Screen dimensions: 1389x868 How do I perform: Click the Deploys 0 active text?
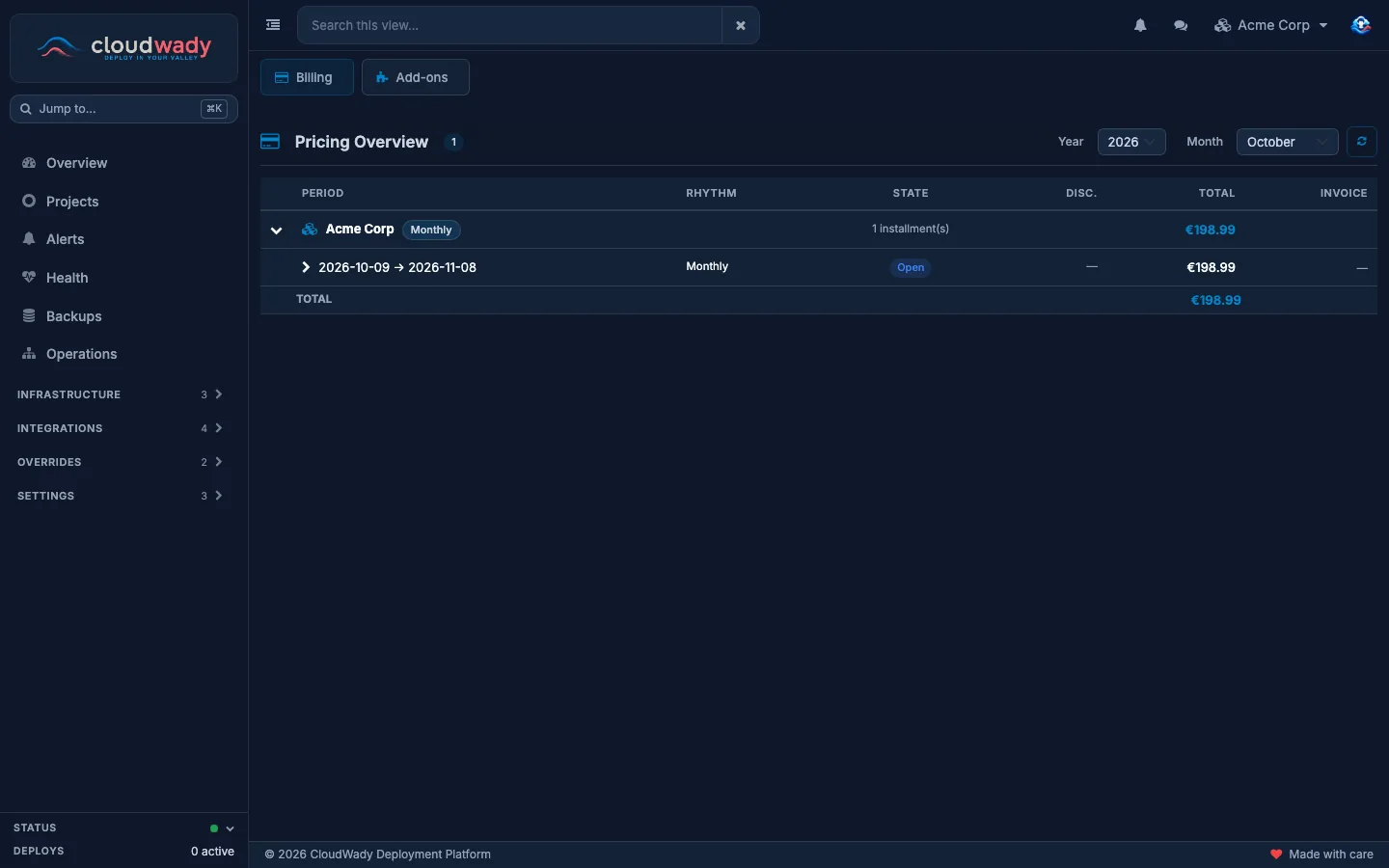pyautogui.click(x=212, y=852)
